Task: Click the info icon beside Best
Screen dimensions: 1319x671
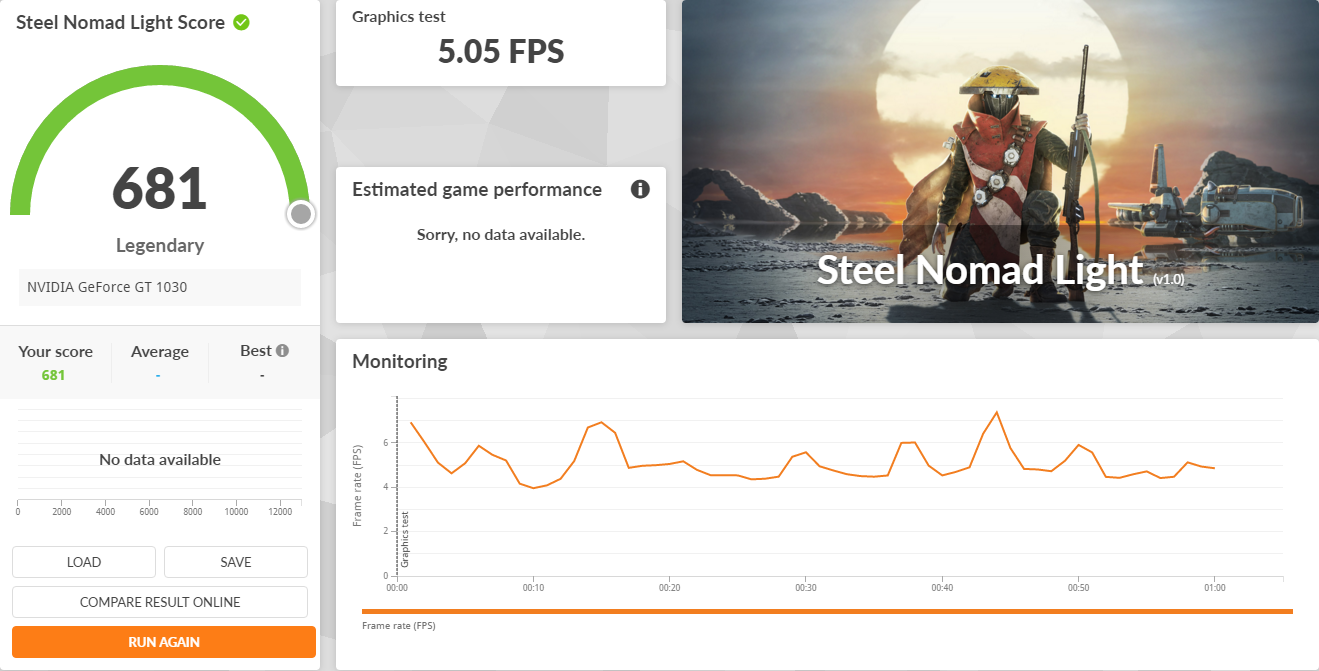Action: tap(283, 351)
